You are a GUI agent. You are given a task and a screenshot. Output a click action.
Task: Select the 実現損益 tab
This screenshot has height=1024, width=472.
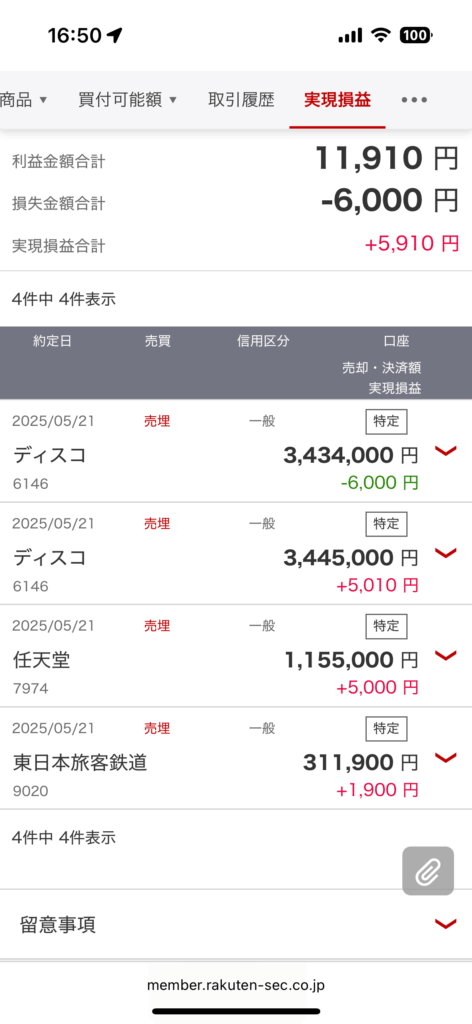[338, 100]
